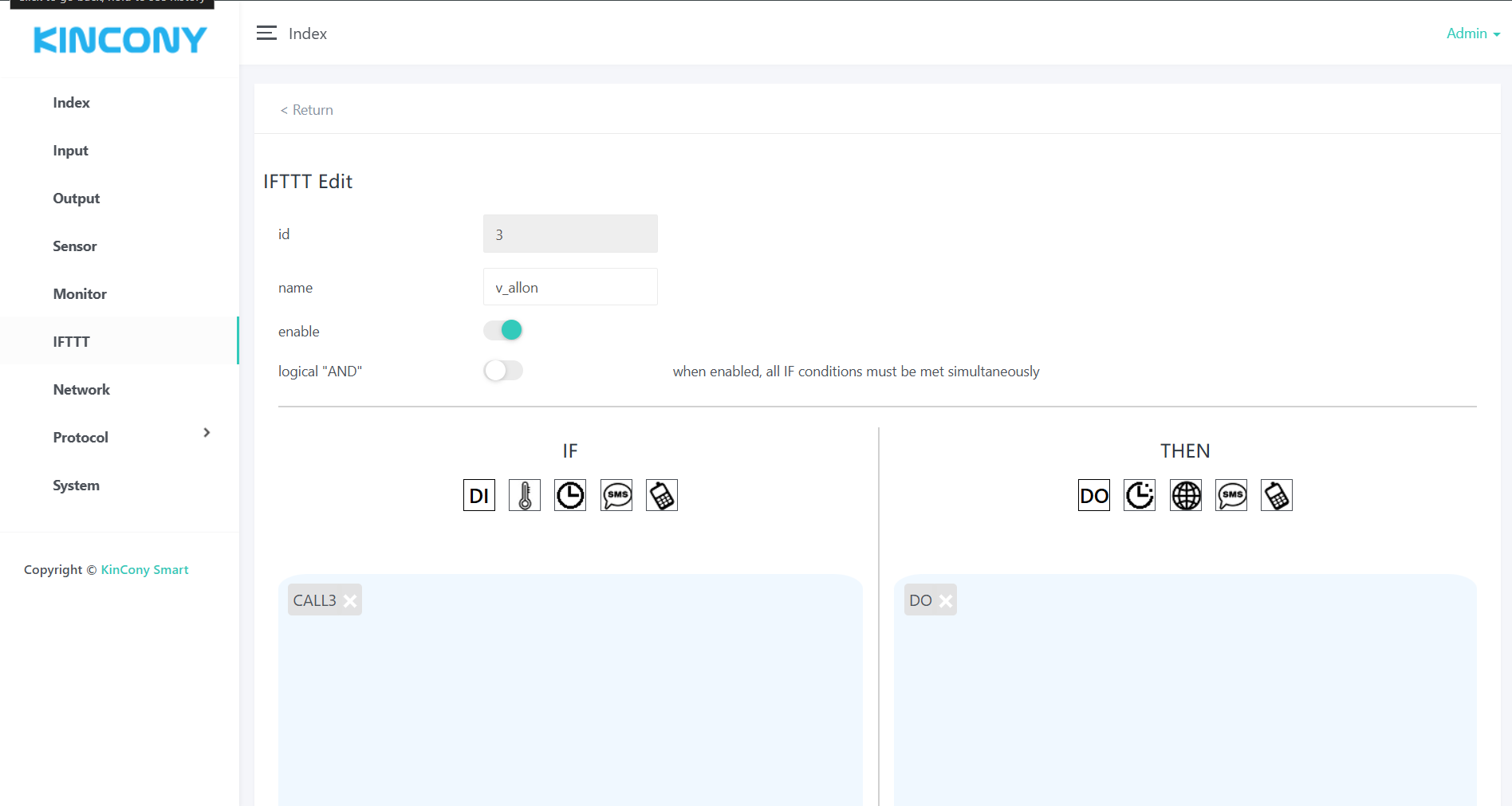Add DO output action in THEN section

click(1093, 495)
